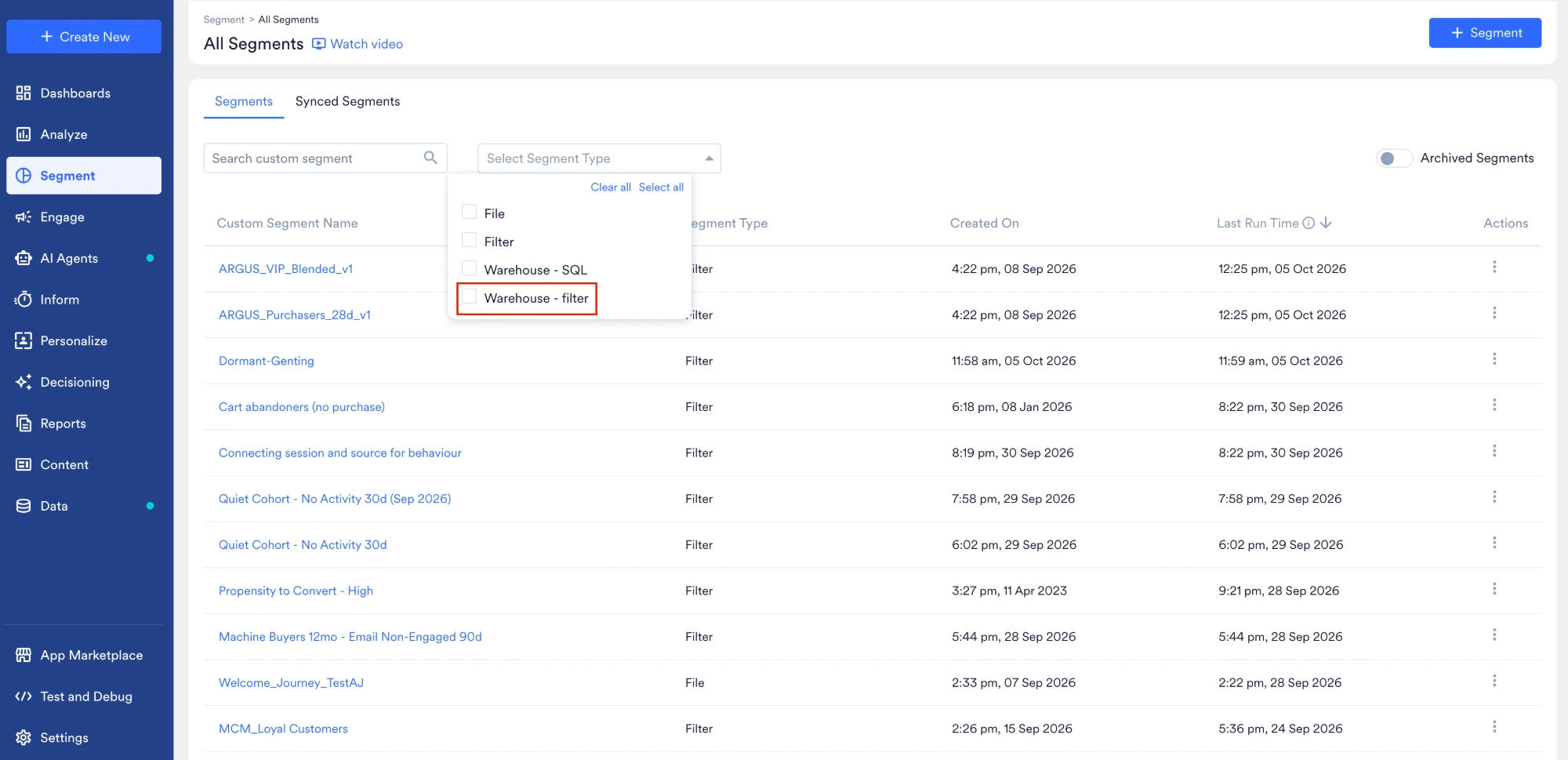The image size is (1568, 760).
Task: Open actions menu for ARGUS_VIP_Blended_v1
Action: (1494, 267)
